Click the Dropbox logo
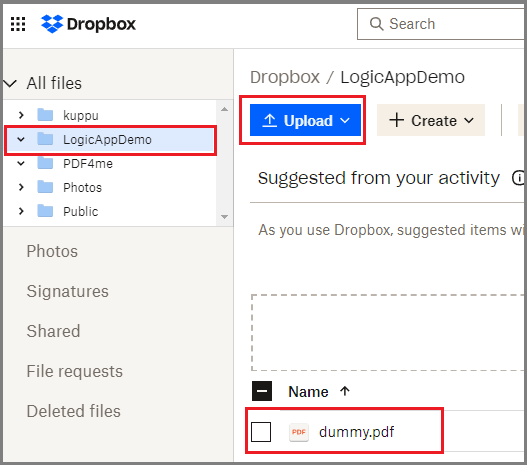527x465 pixels. [88, 24]
